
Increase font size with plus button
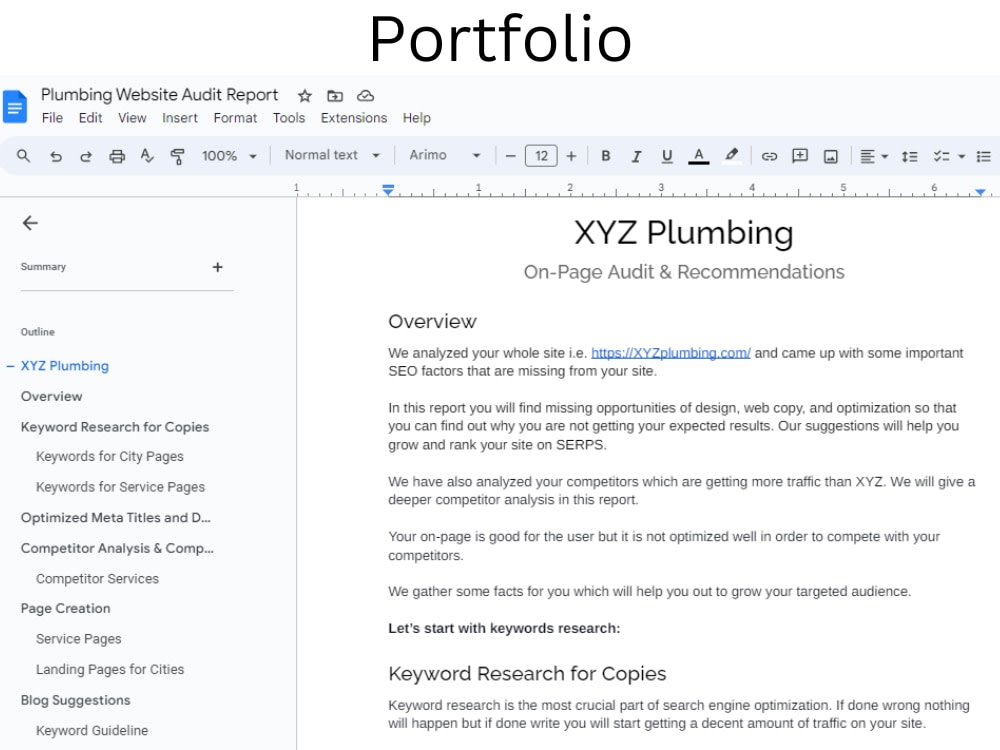pos(571,156)
